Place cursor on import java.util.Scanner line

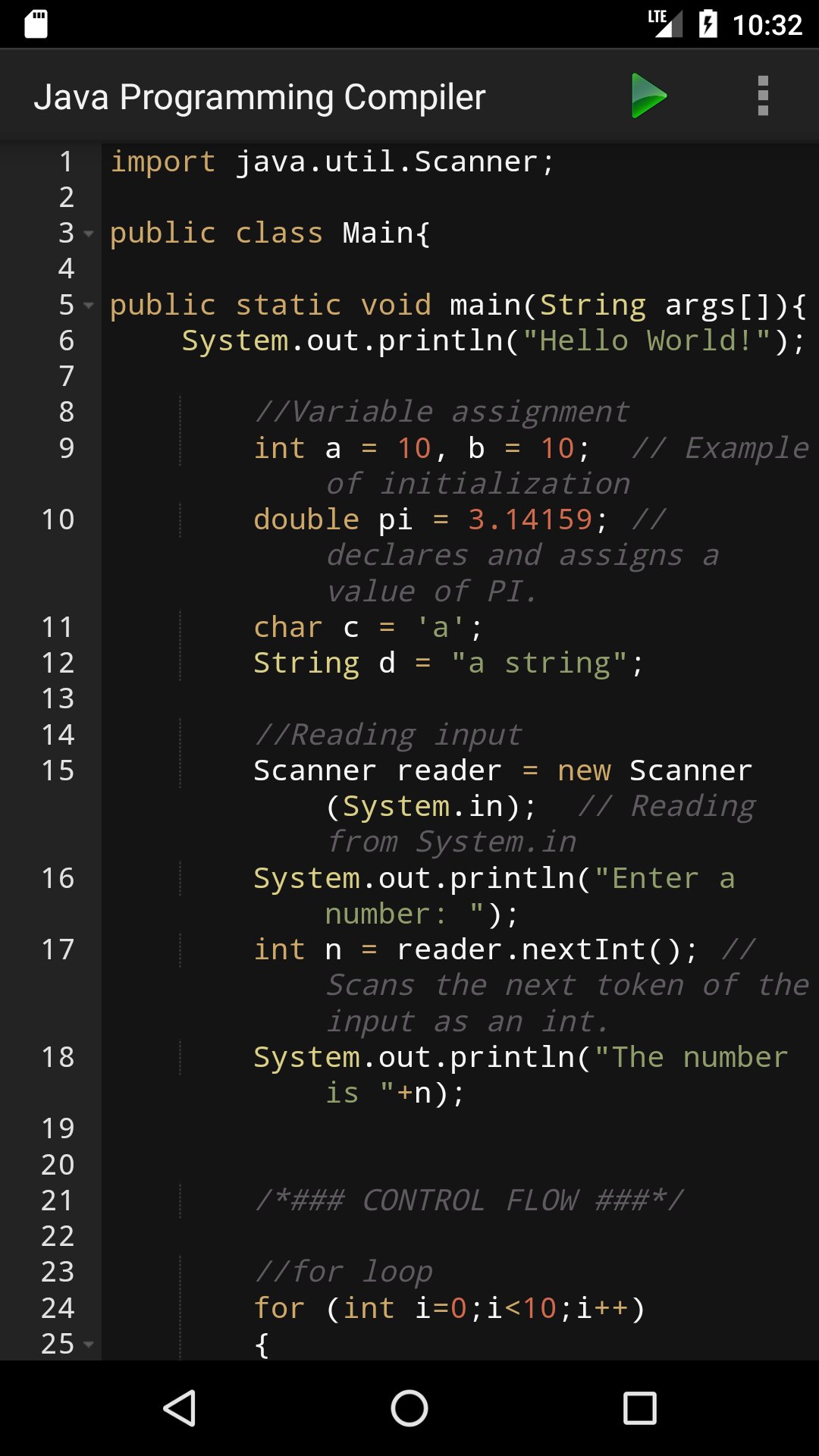[332, 162]
